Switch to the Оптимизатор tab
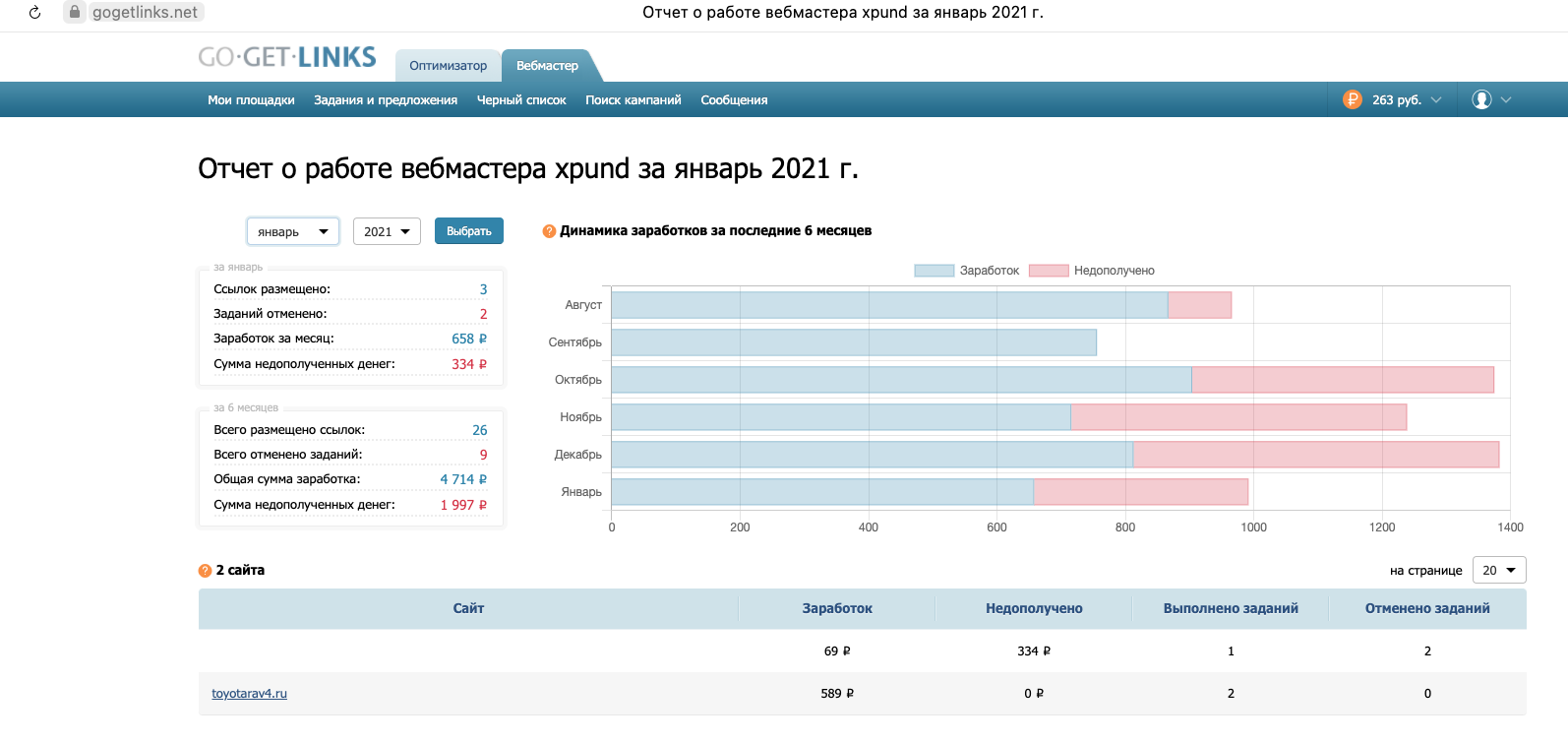Image resolution: width=1568 pixels, height=744 pixels. click(449, 66)
